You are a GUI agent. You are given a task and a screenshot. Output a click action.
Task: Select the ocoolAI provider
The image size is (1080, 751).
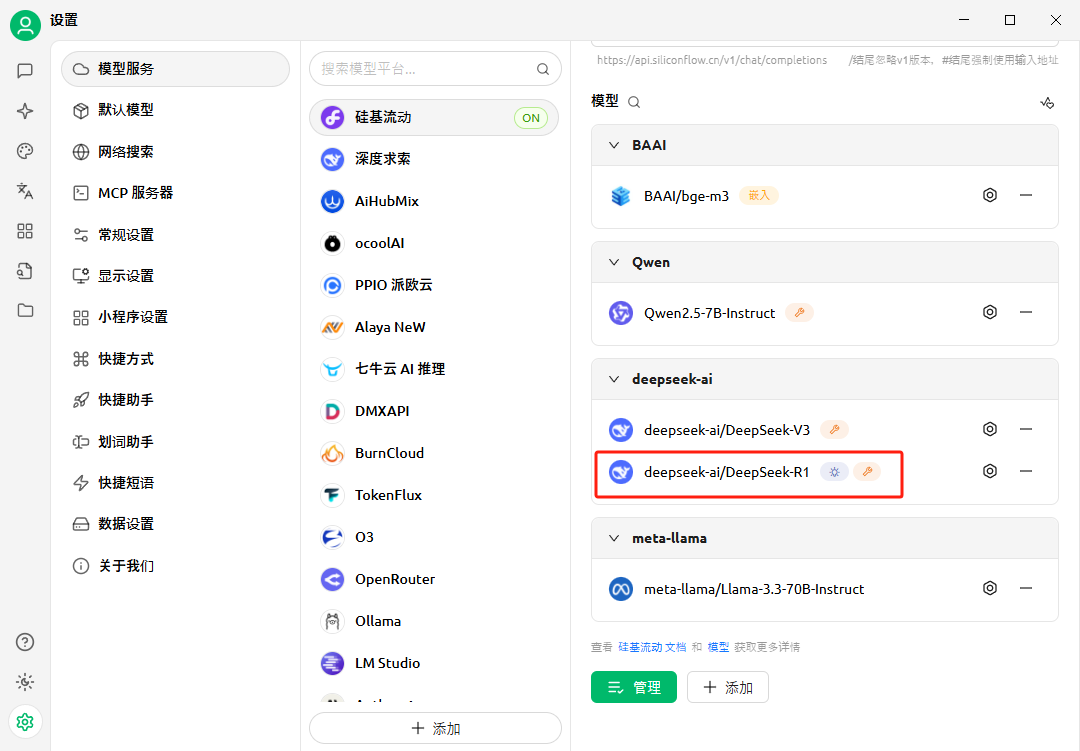tap(434, 243)
